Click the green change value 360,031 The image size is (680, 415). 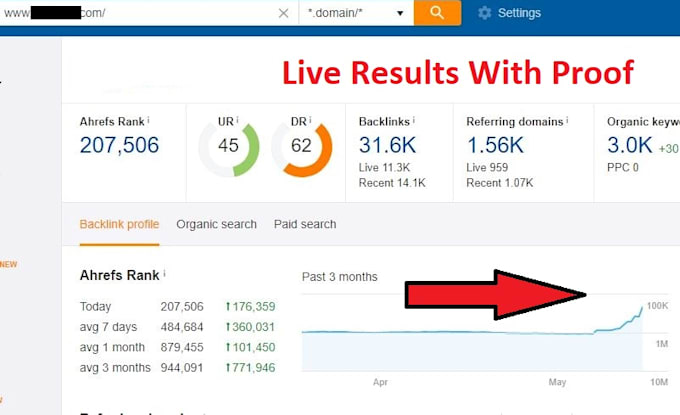pyautogui.click(x=250, y=327)
